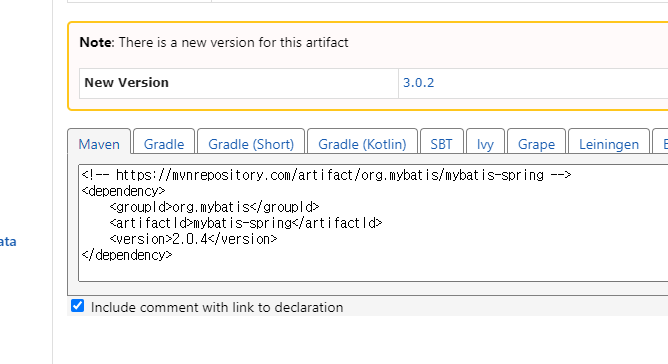Select the SBT tab

(441, 144)
